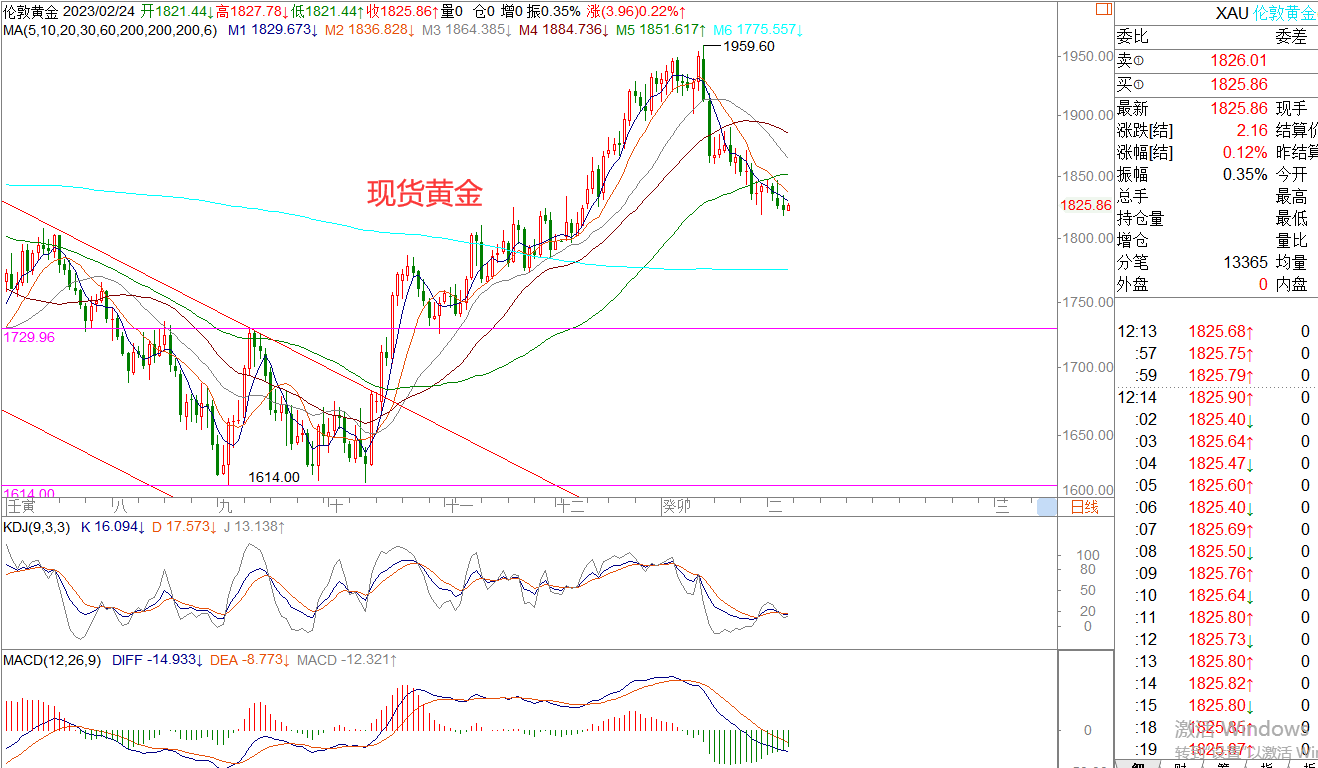Click the 卖① ask price 1826.01
The image size is (1318, 768).
(1239, 62)
